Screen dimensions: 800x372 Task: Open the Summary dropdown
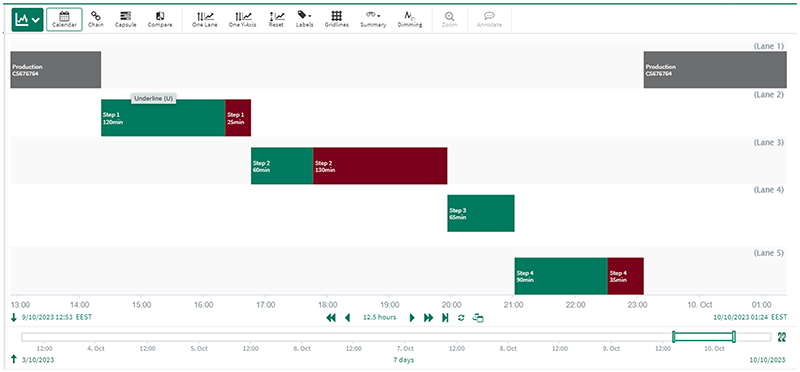(x=373, y=19)
